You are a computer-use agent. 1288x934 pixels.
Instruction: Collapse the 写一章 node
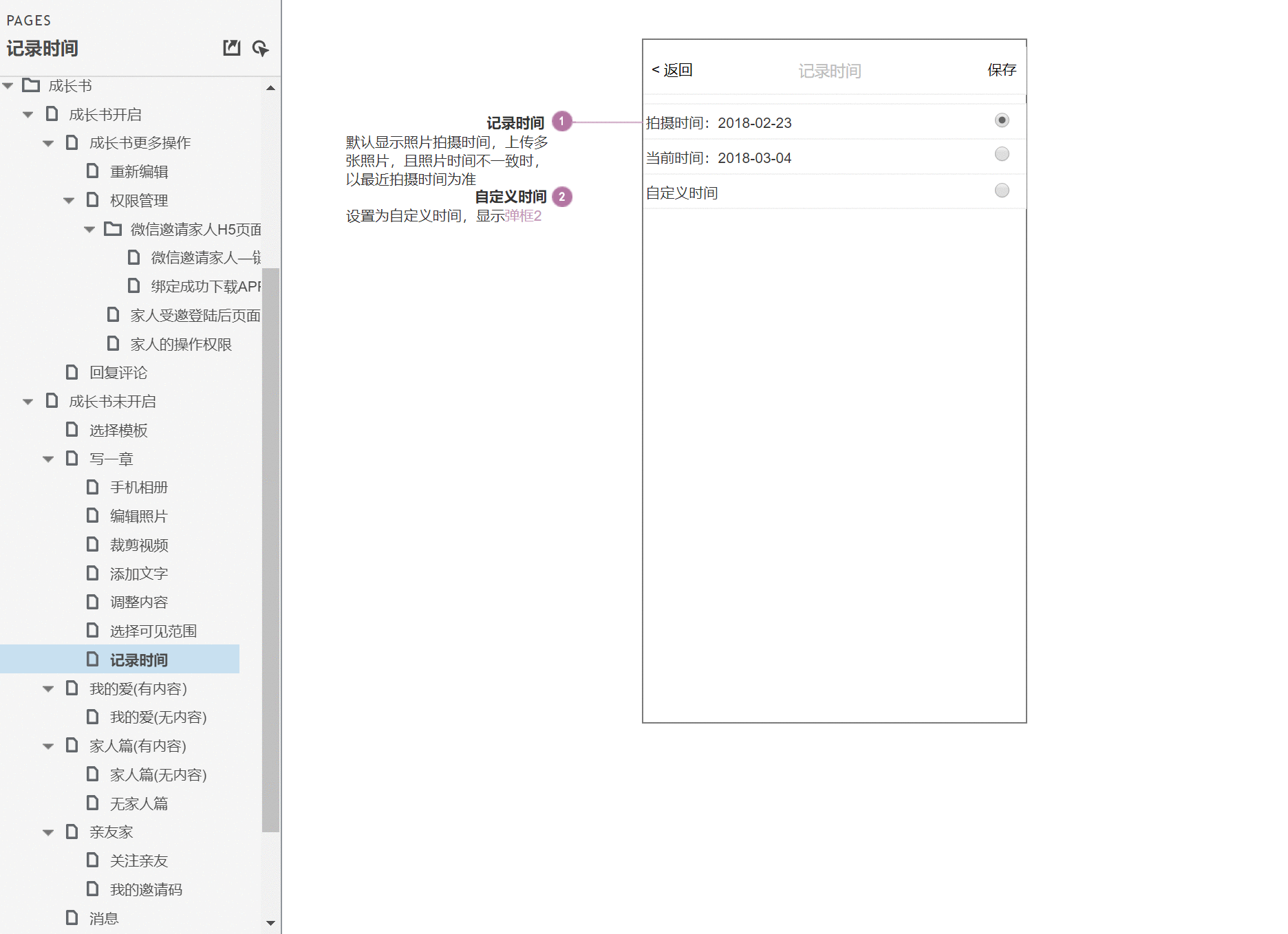pyautogui.click(x=49, y=459)
